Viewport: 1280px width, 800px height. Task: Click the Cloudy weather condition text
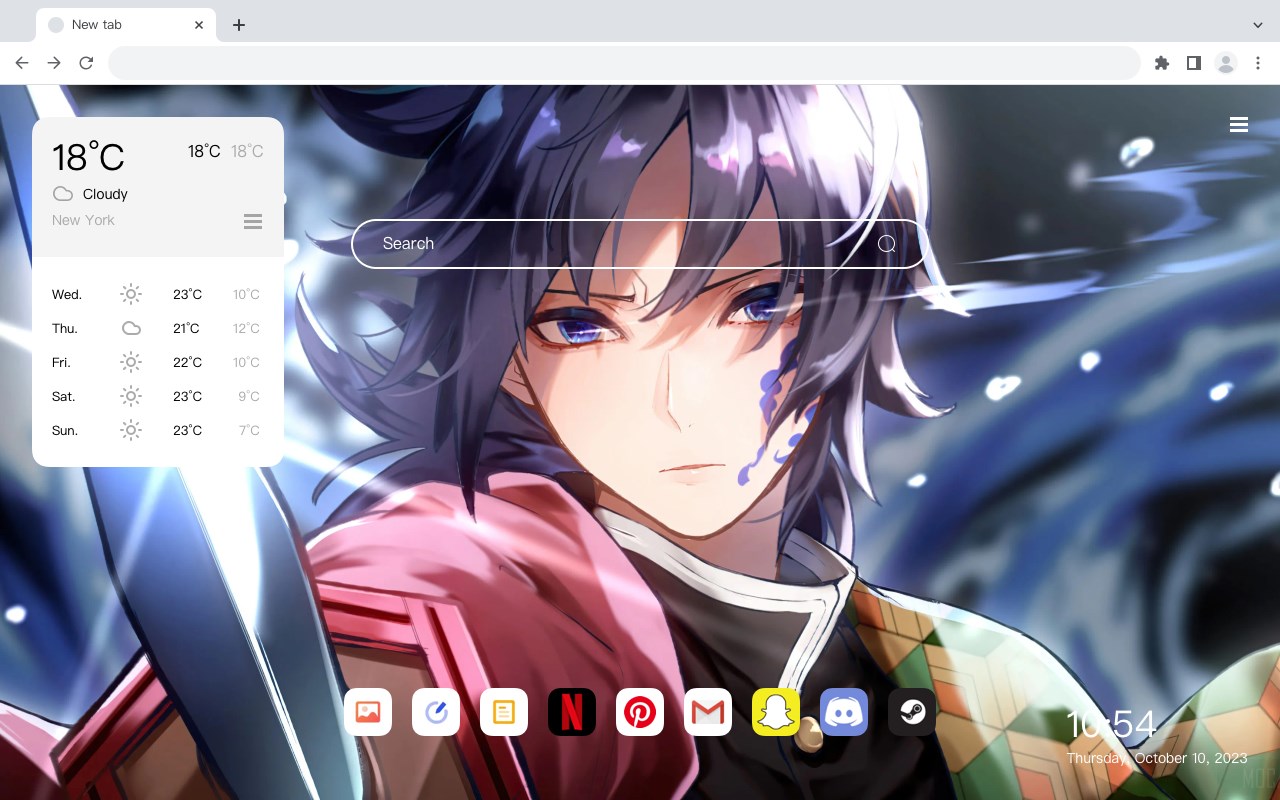[x=105, y=194]
